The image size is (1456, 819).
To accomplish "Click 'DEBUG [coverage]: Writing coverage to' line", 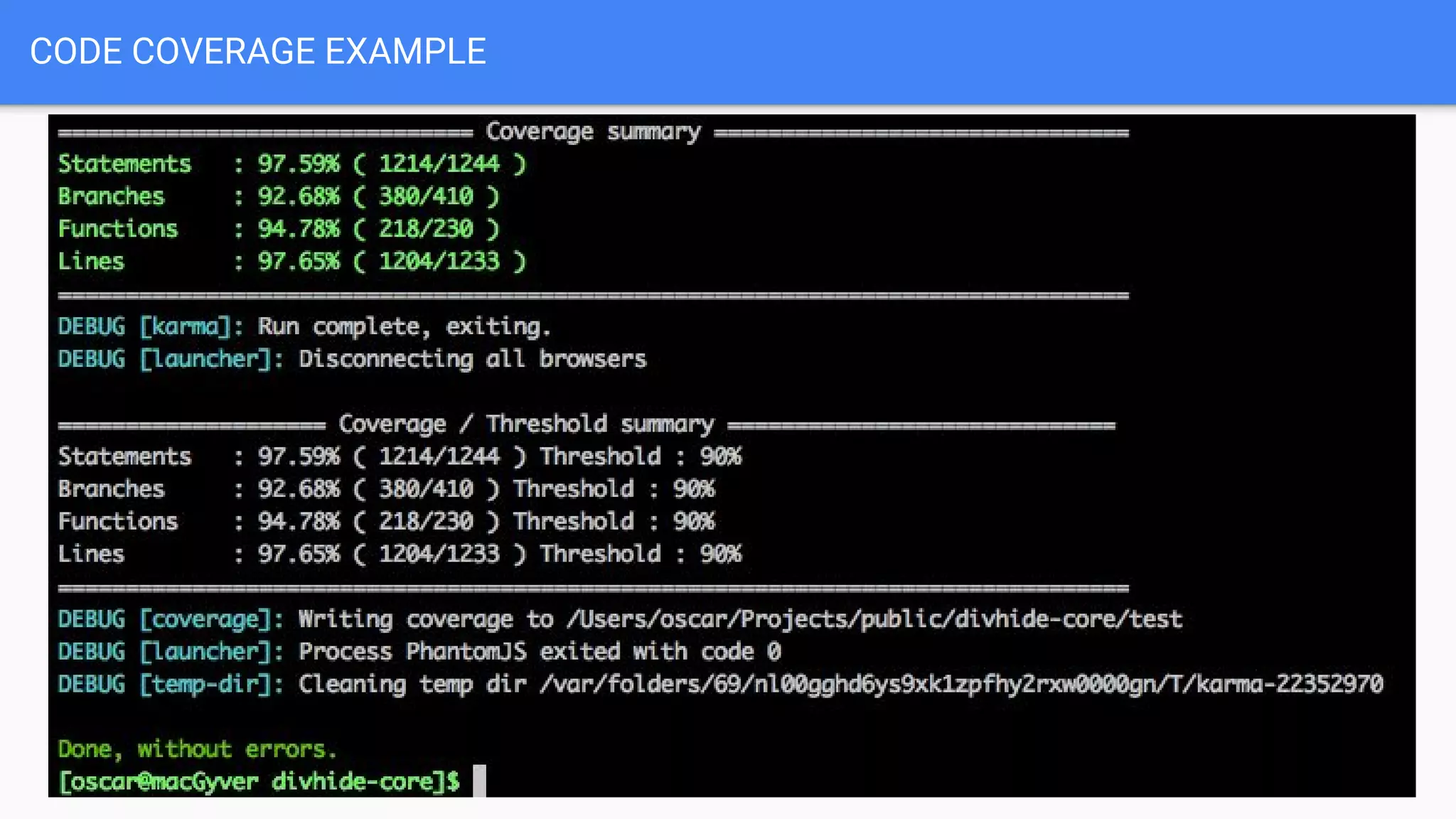I will (x=620, y=620).
